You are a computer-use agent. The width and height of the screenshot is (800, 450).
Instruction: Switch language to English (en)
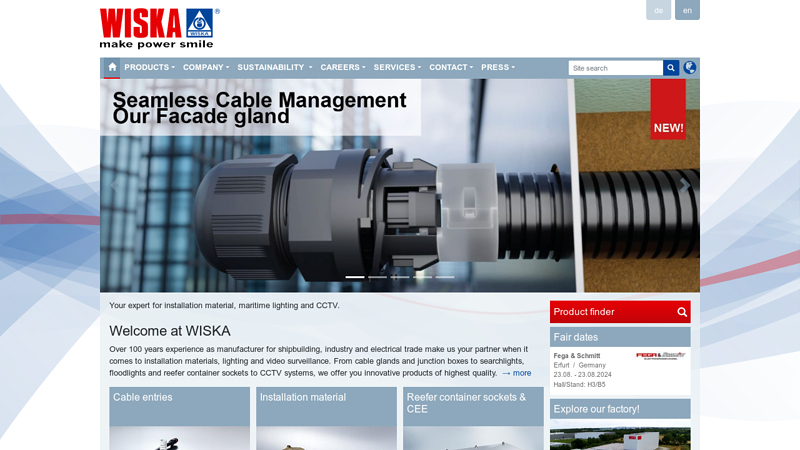[687, 10]
